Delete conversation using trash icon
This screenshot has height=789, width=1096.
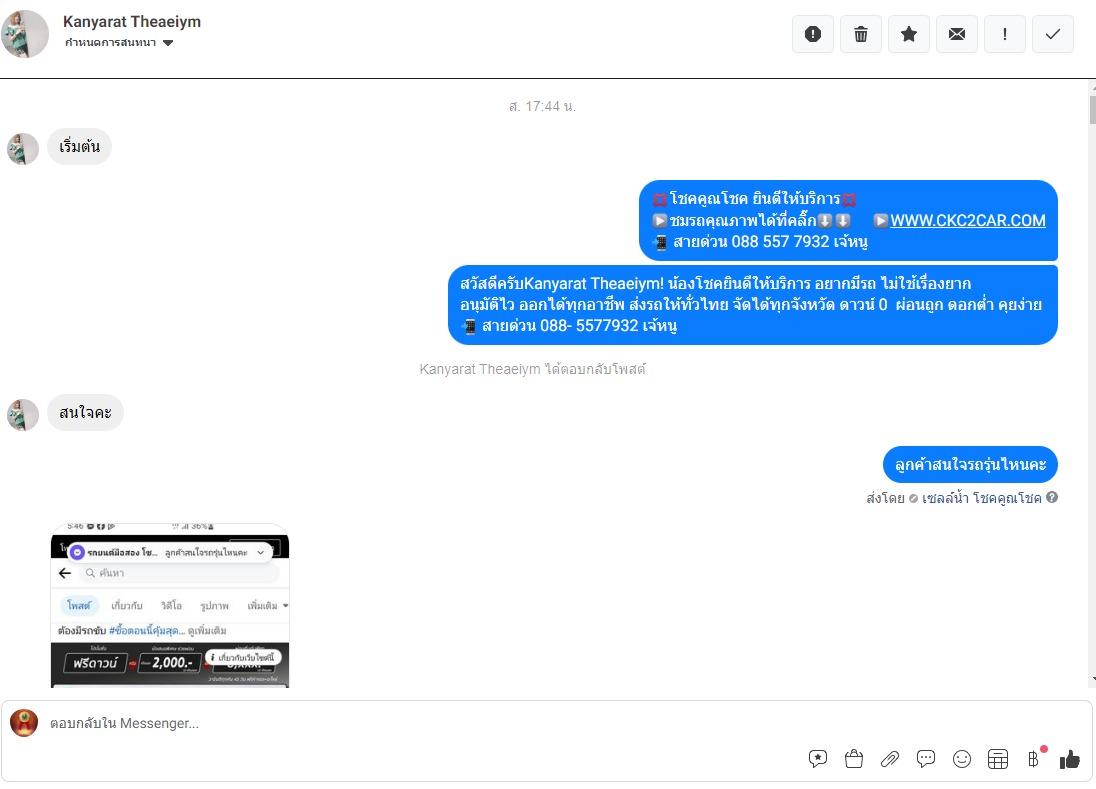(860, 34)
